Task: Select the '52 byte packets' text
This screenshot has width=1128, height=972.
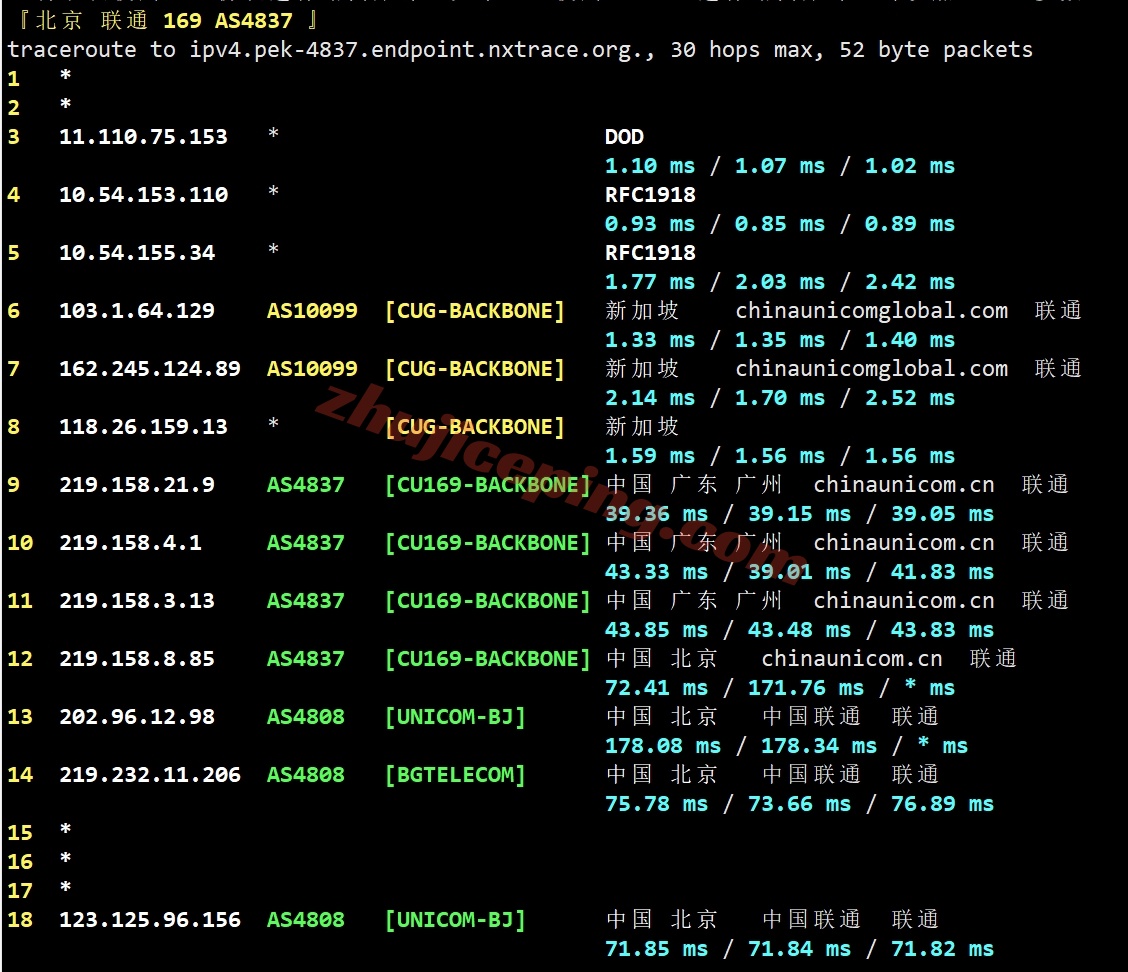Action: coord(936,50)
